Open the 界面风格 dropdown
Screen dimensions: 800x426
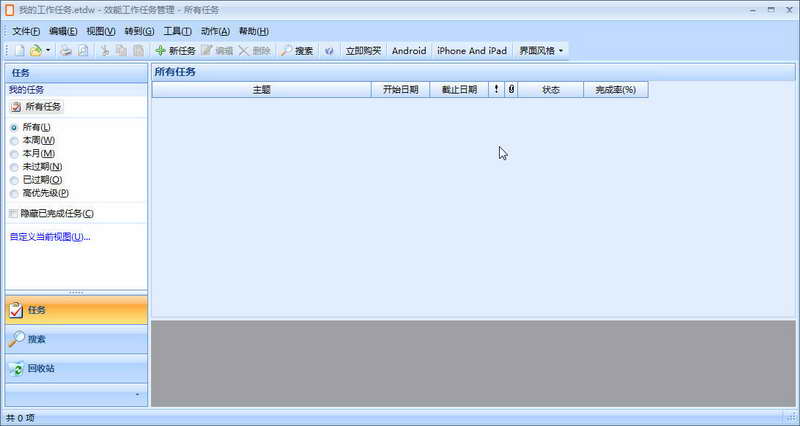541,51
